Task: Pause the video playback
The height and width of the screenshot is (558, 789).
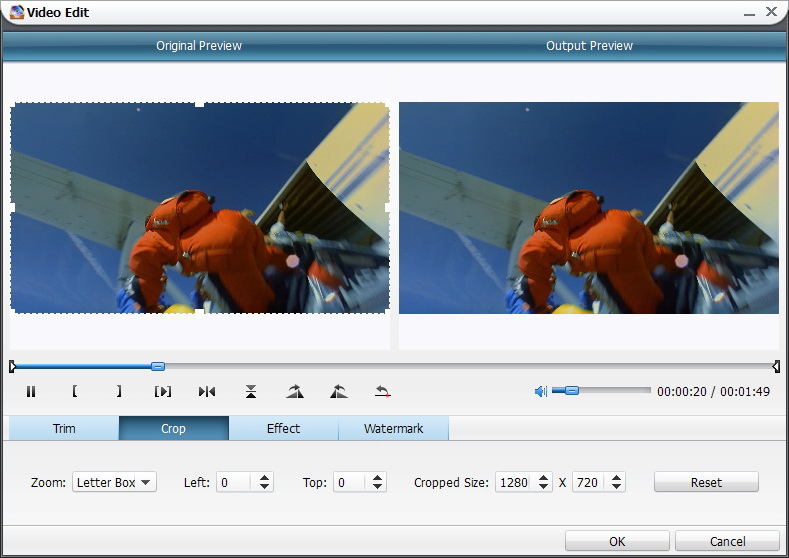Action: pos(31,391)
